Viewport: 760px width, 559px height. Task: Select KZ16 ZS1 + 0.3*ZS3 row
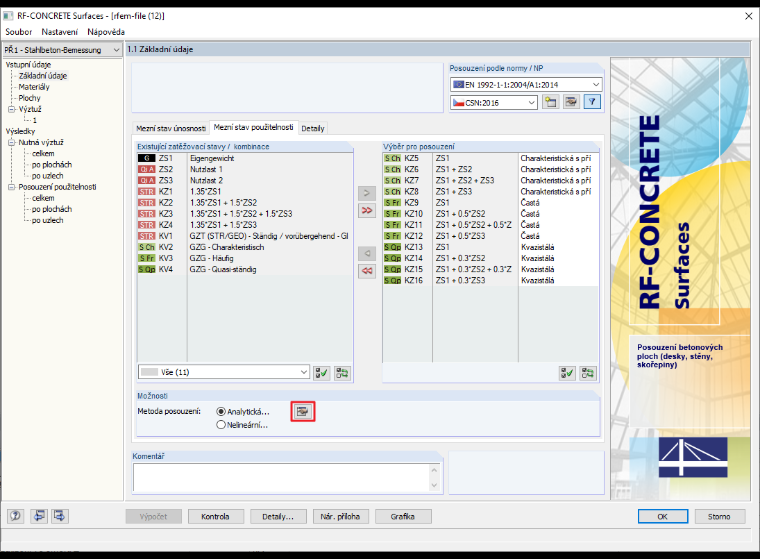[491, 281]
